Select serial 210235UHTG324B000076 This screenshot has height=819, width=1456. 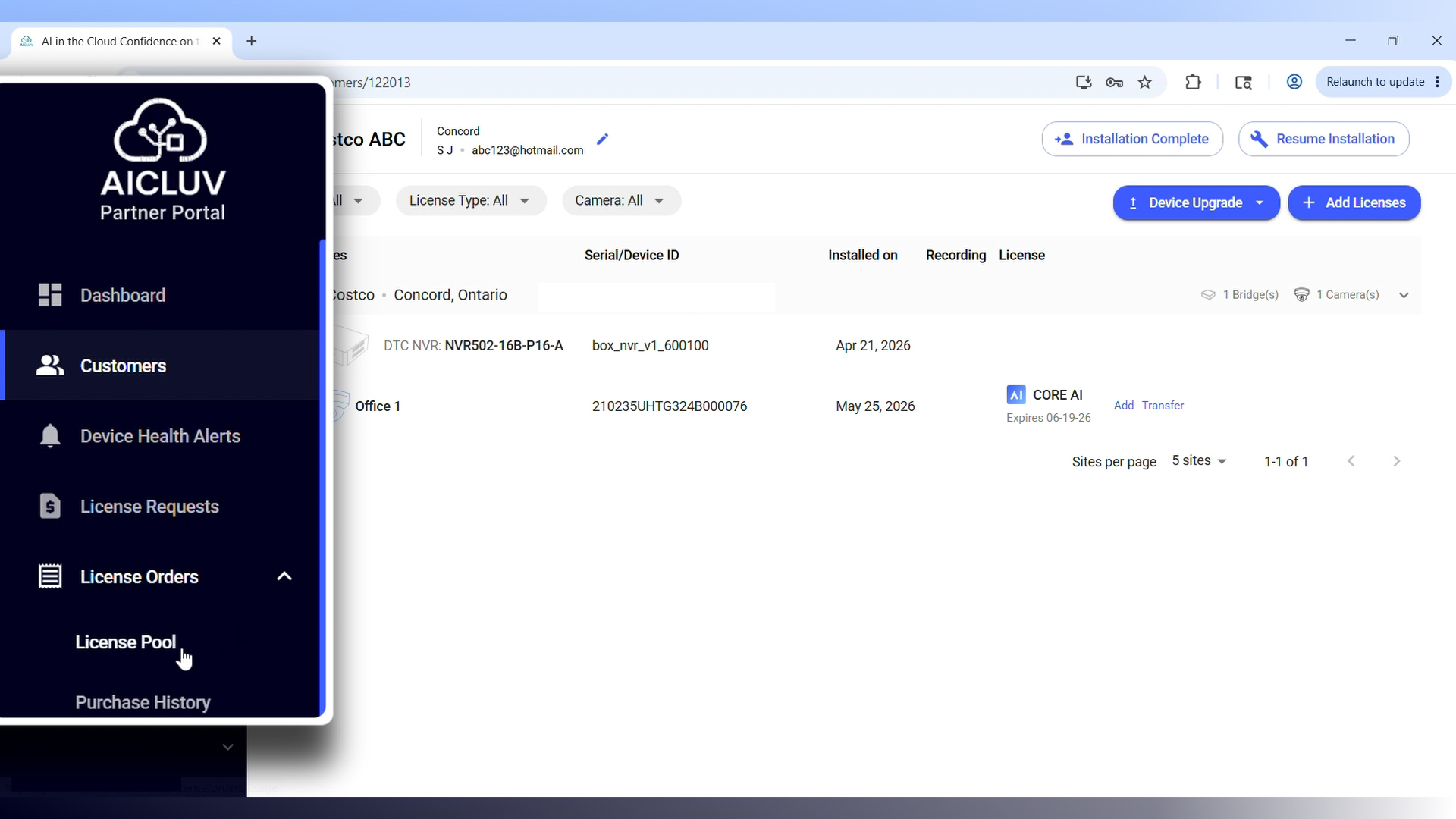click(669, 406)
